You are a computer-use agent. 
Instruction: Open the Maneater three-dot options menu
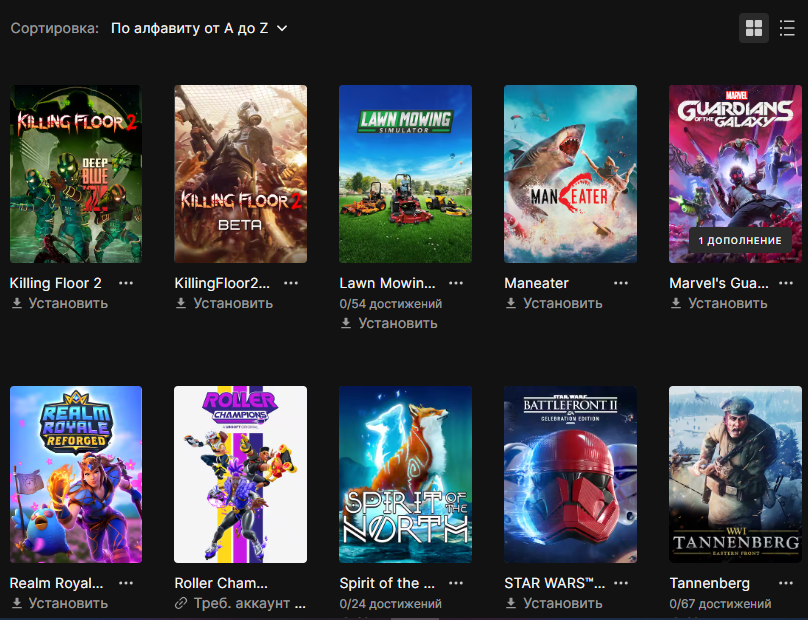620,283
